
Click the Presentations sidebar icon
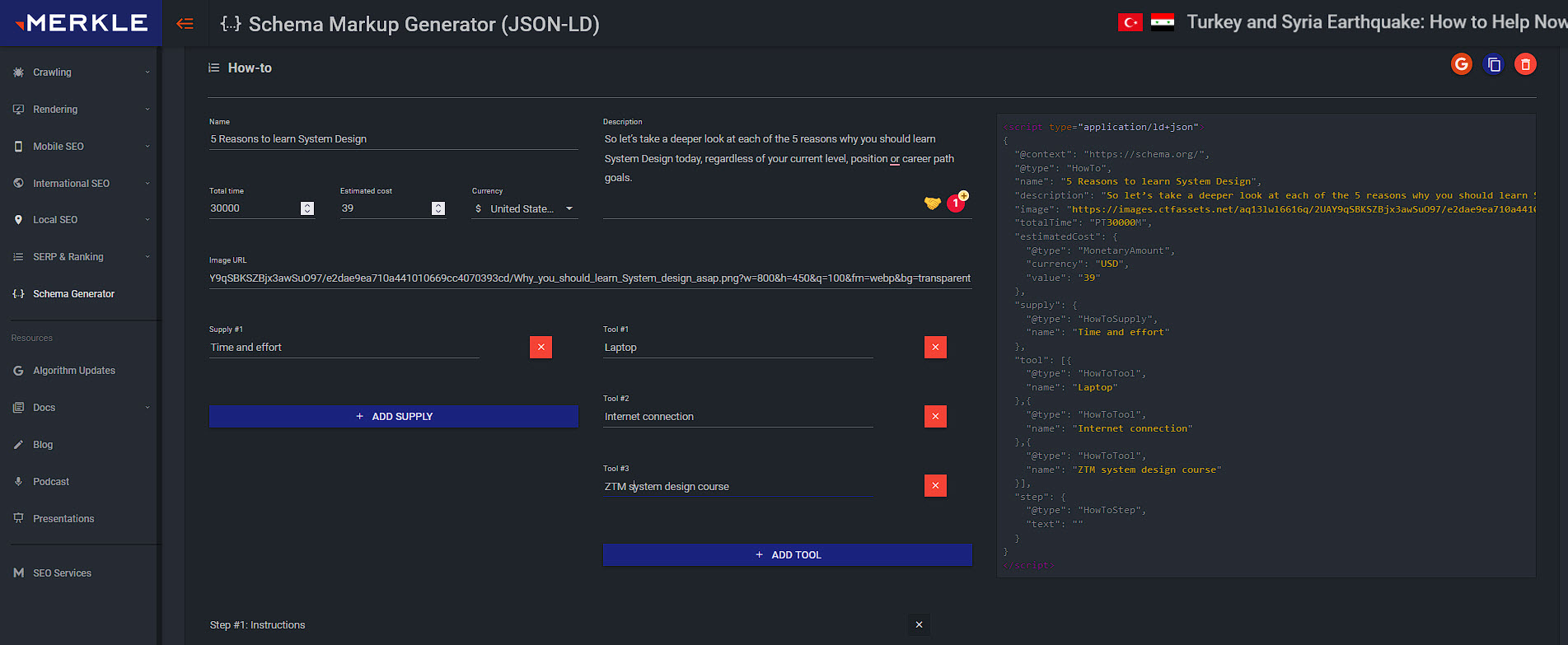click(18, 518)
